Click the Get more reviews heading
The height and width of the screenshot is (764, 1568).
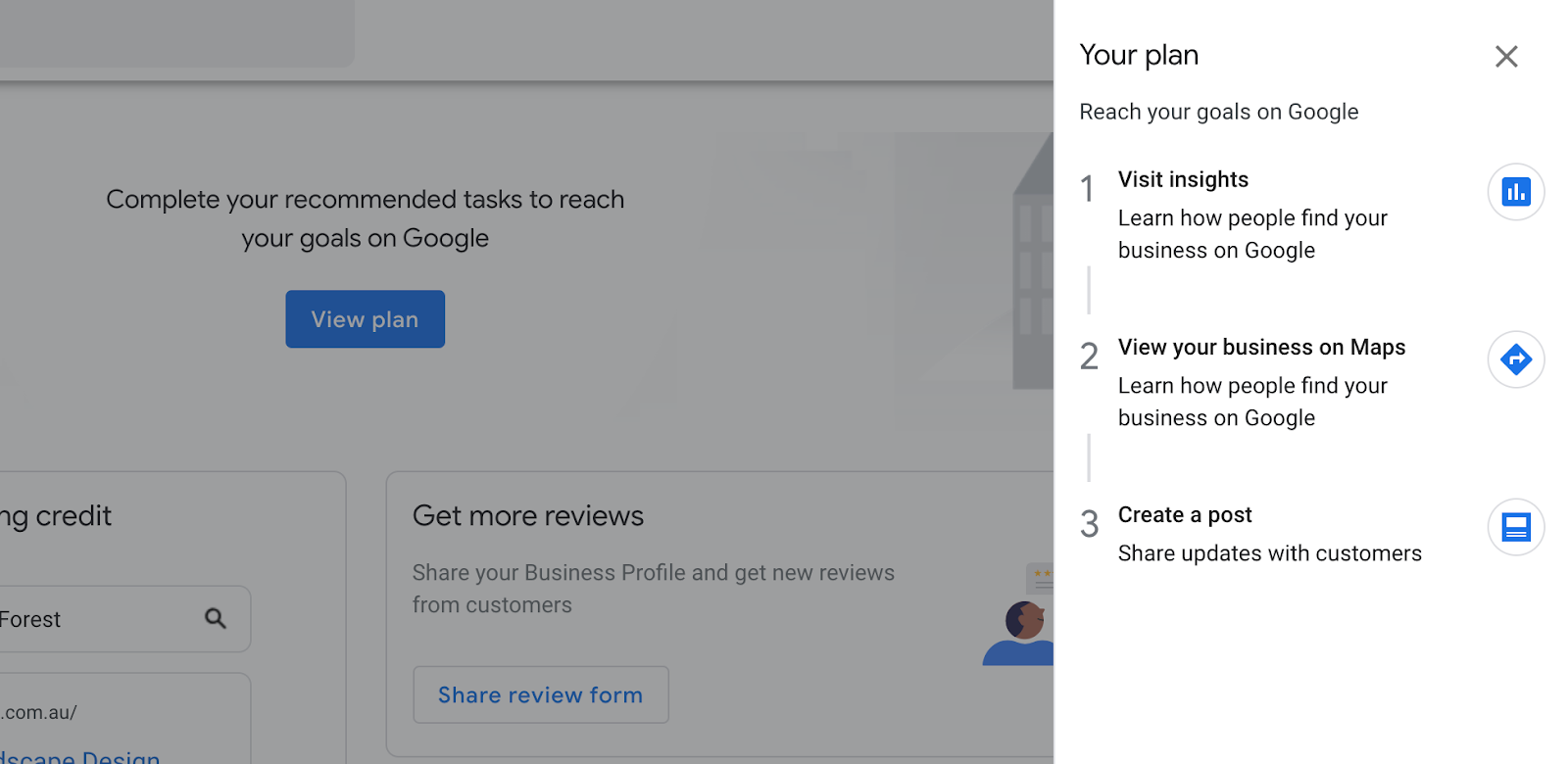[x=528, y=515]
